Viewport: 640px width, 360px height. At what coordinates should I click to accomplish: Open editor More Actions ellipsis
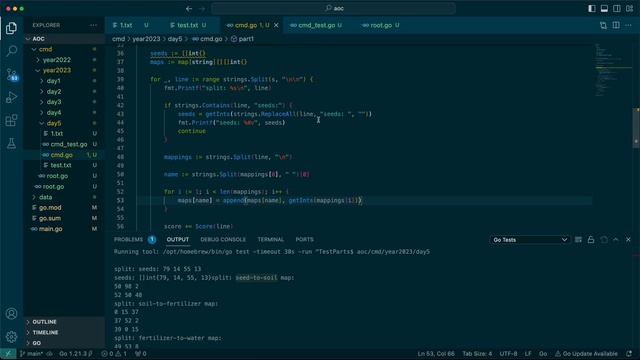click(629, 25)
